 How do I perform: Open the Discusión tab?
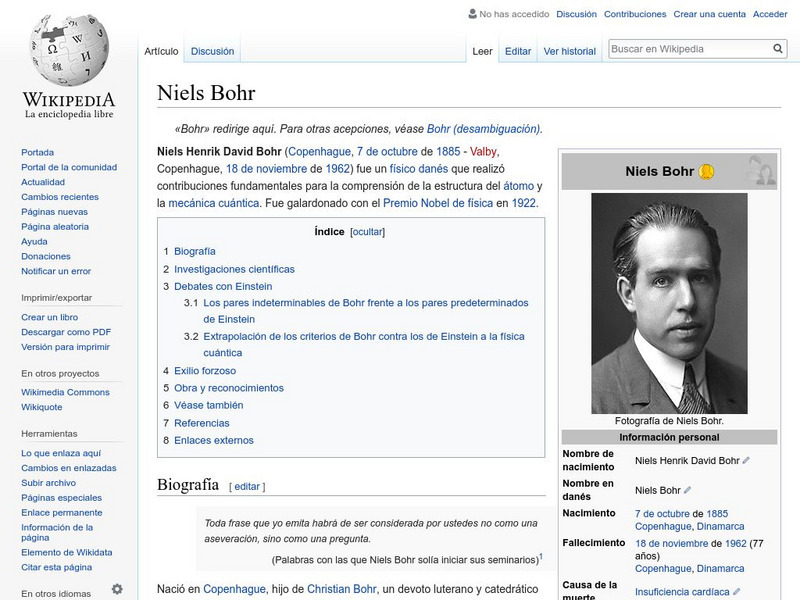pos(212,51)
